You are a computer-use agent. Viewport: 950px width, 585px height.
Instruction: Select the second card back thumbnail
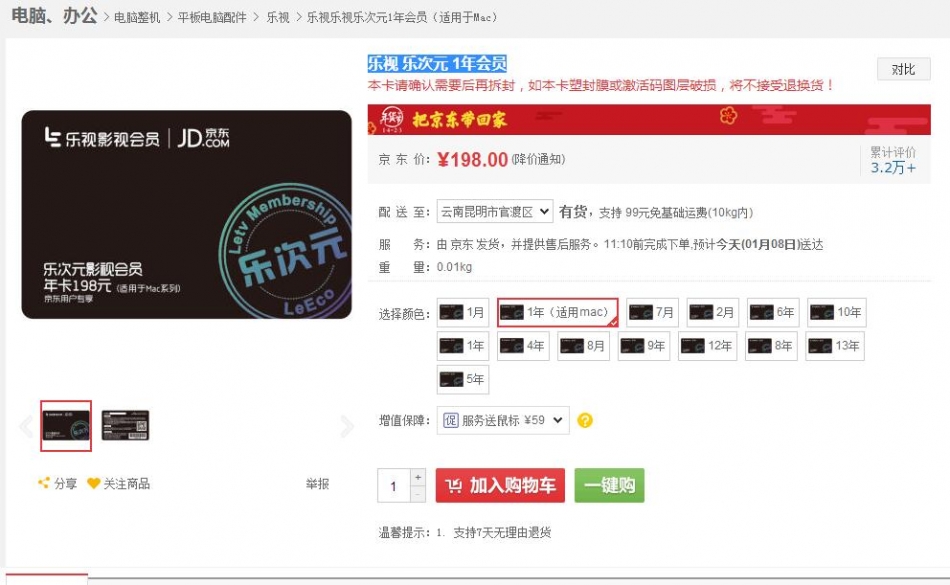pos(125,426)
